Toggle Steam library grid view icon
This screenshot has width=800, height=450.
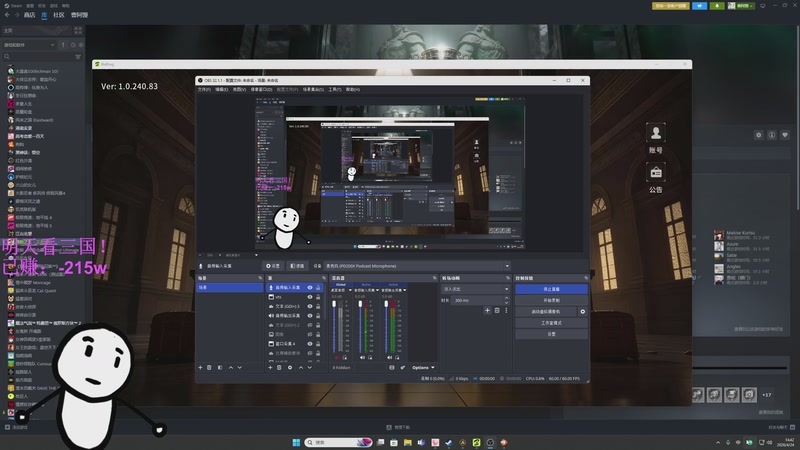(78, 31)
